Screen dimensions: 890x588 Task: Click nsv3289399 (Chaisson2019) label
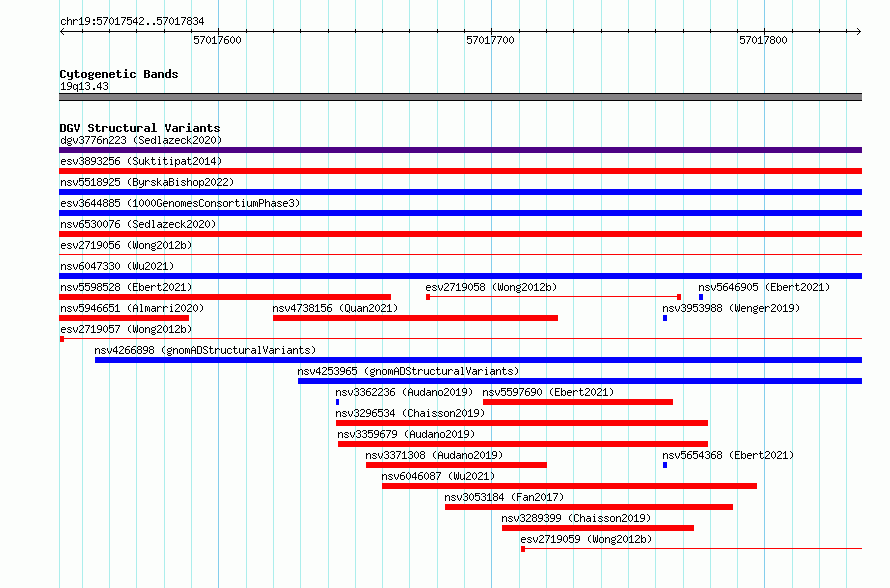point(576,518)
